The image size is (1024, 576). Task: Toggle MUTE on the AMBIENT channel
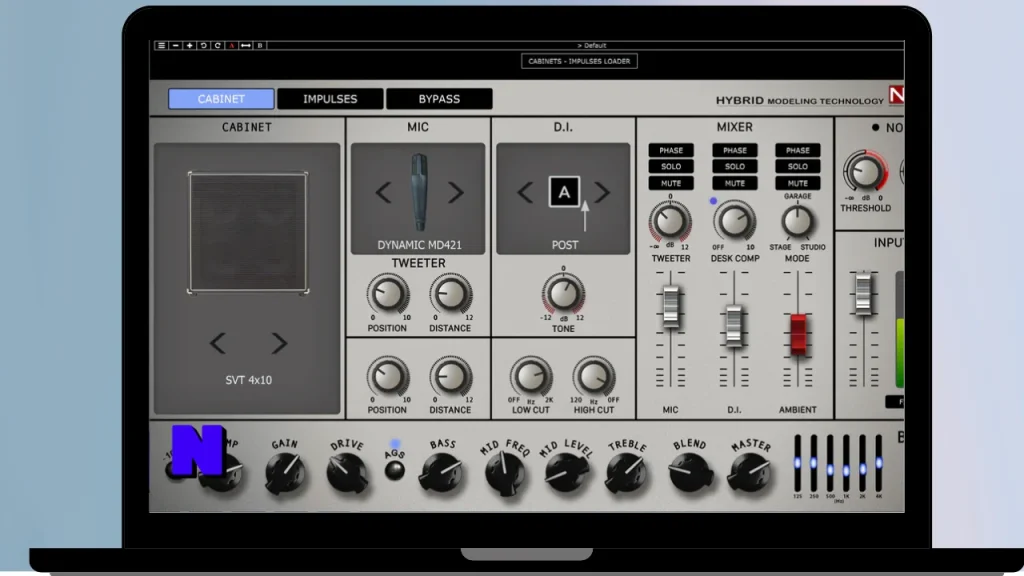(x=797, y=184)
